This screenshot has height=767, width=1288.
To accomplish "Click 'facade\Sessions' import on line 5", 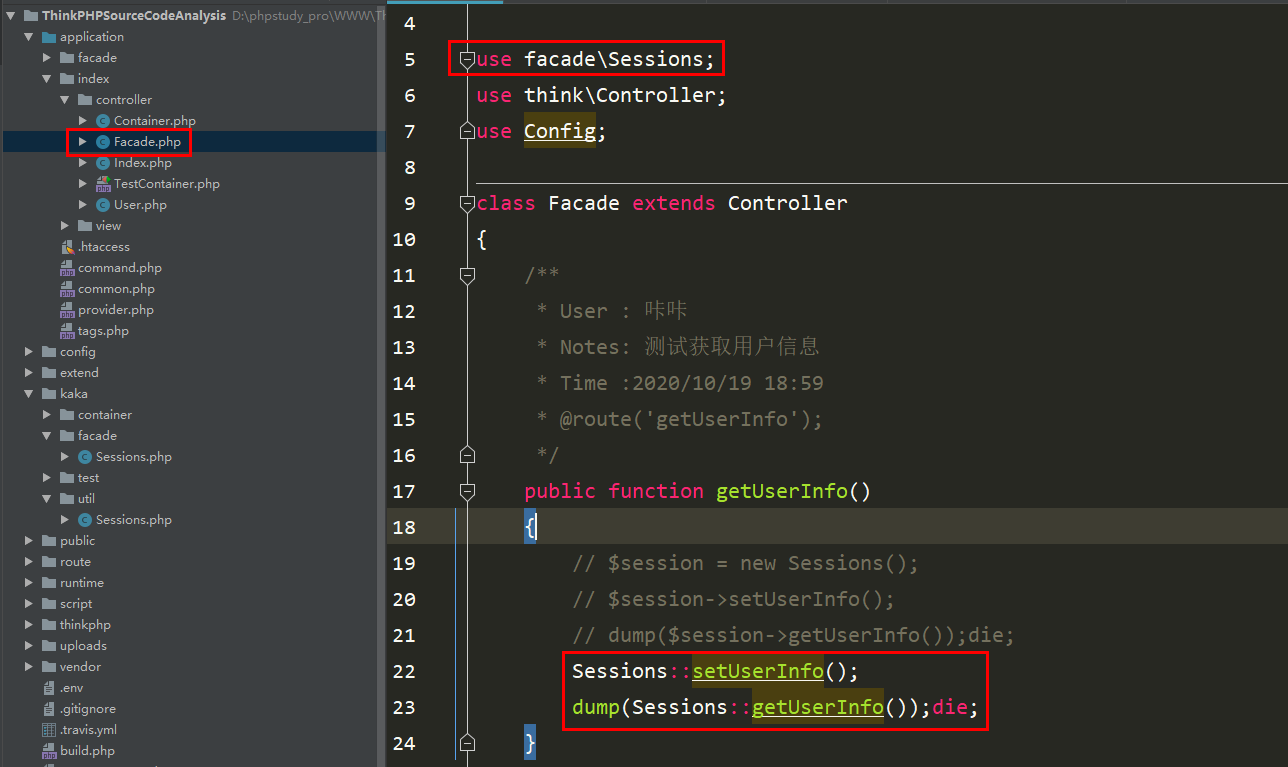I will [614, 60].
